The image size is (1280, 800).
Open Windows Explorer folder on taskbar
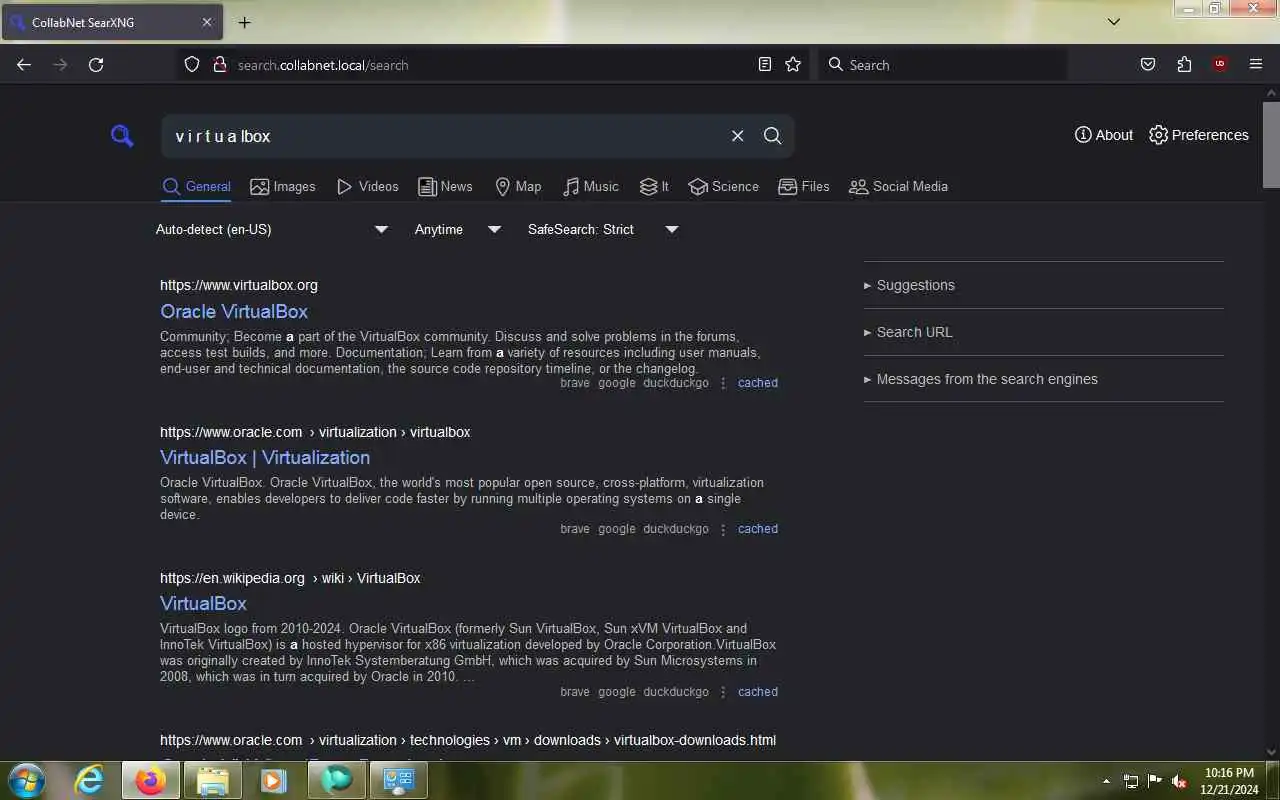[213, 780]
